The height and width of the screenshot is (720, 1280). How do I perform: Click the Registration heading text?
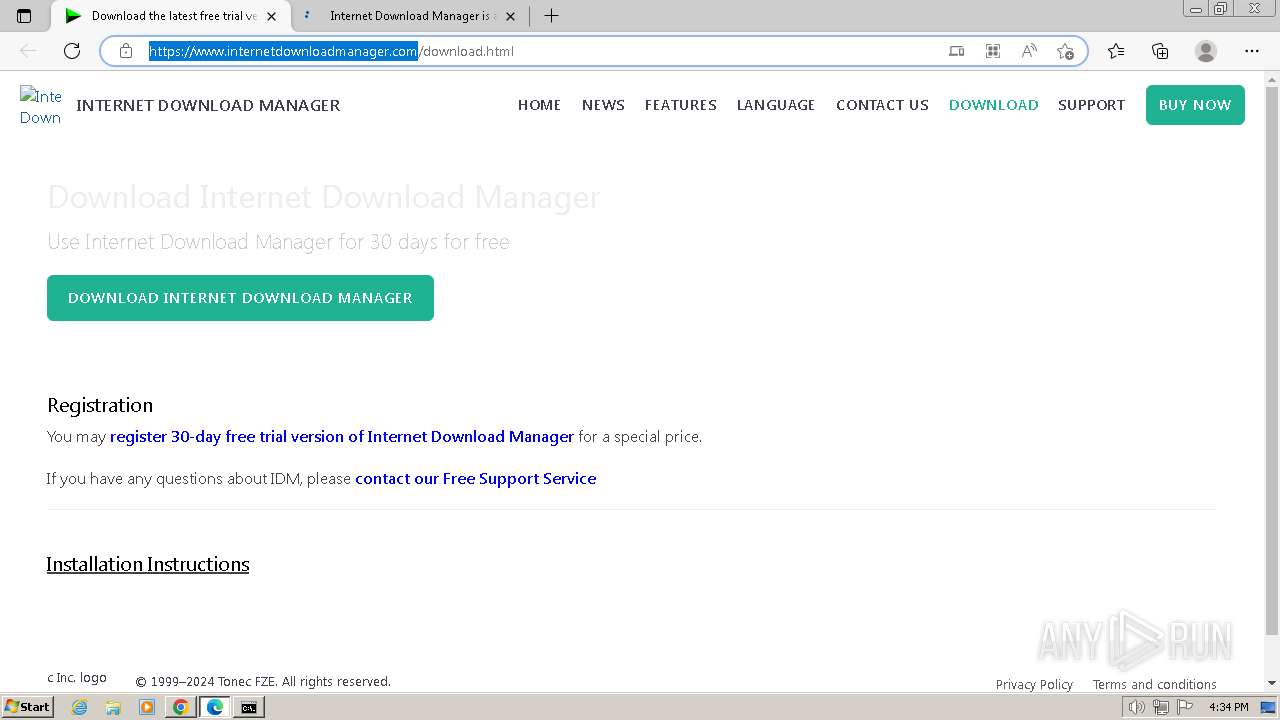(x=100, y=405)
